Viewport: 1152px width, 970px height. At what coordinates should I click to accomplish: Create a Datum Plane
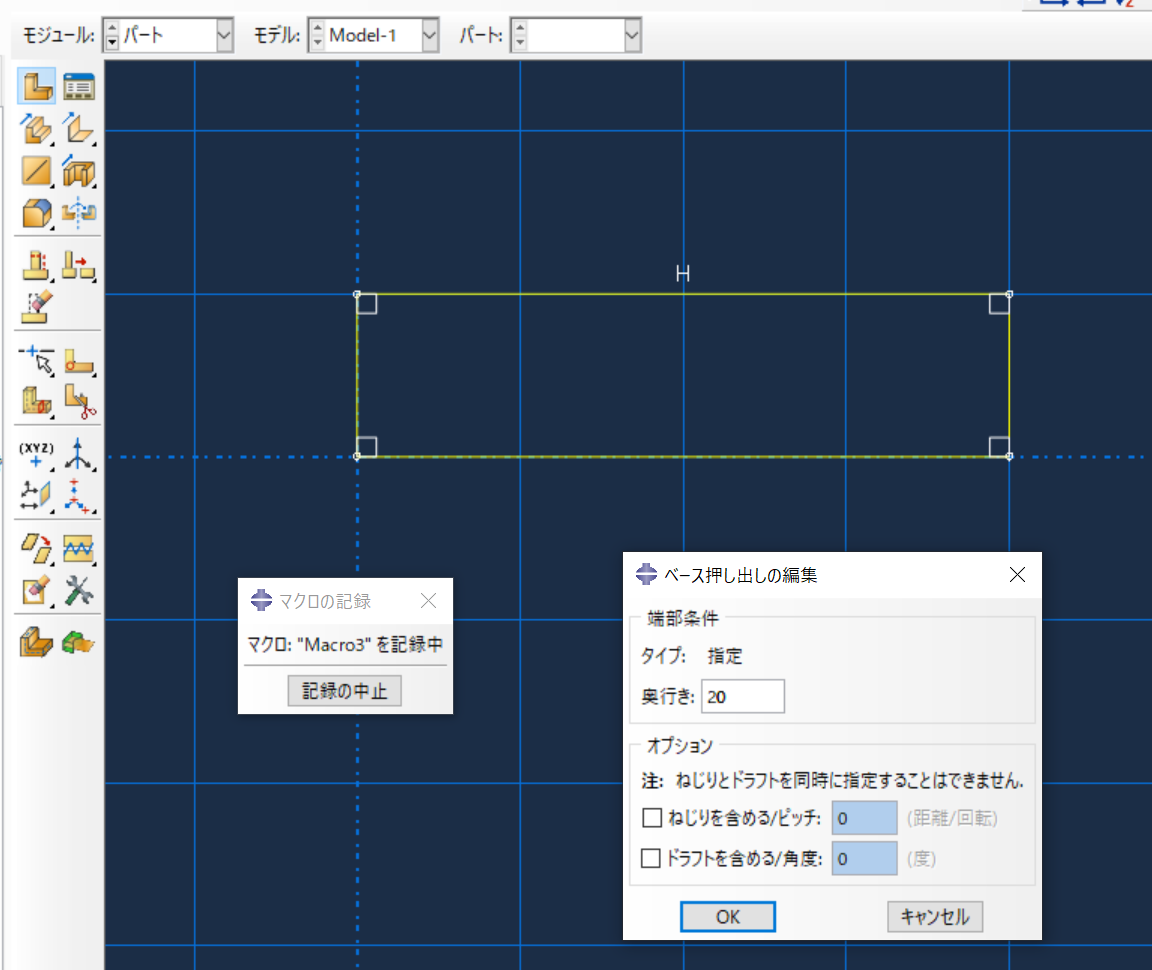[x=37, y=496]
